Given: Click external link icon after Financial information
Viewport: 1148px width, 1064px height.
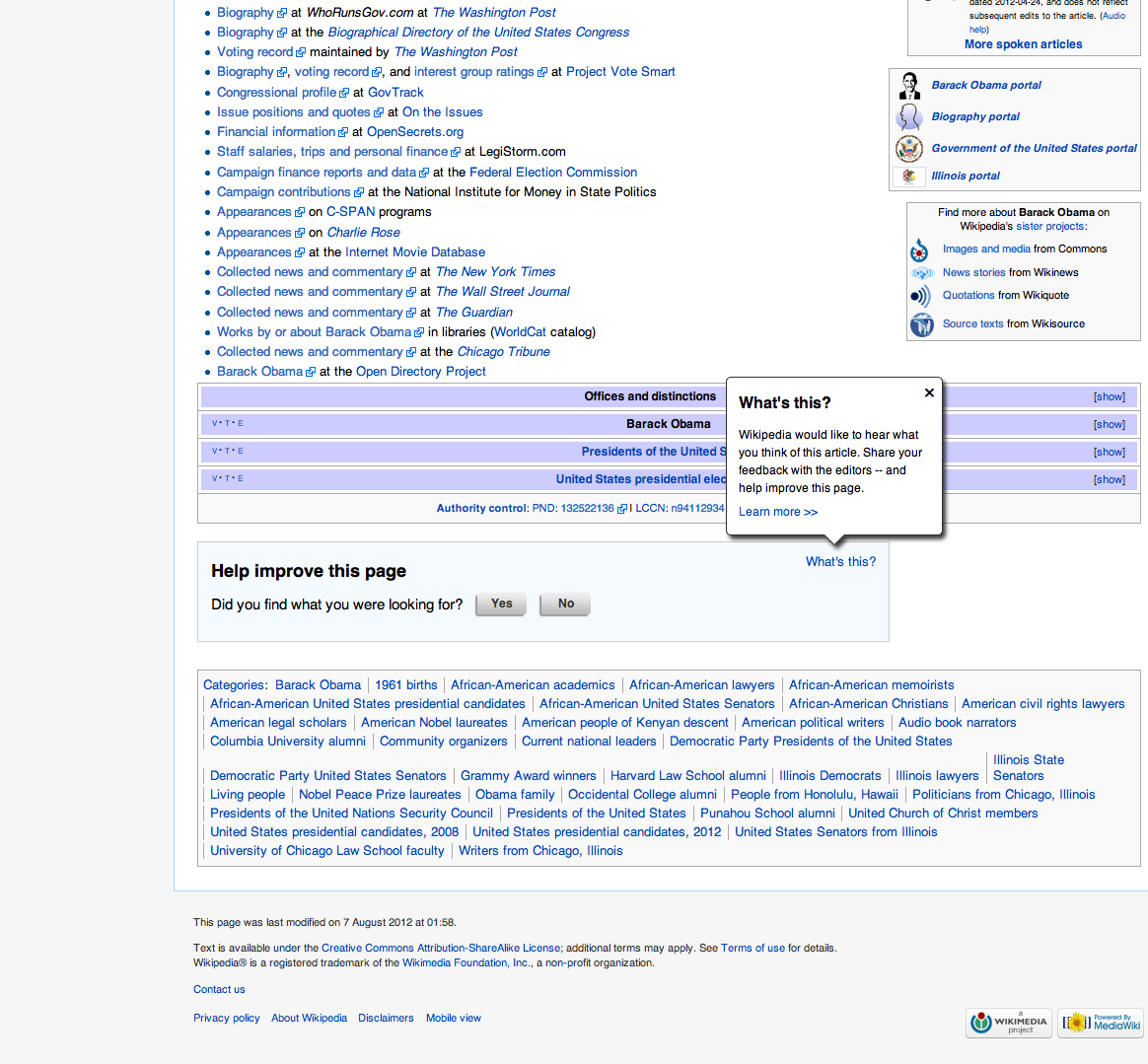Looking at the screenshot, I should point(342,132).
